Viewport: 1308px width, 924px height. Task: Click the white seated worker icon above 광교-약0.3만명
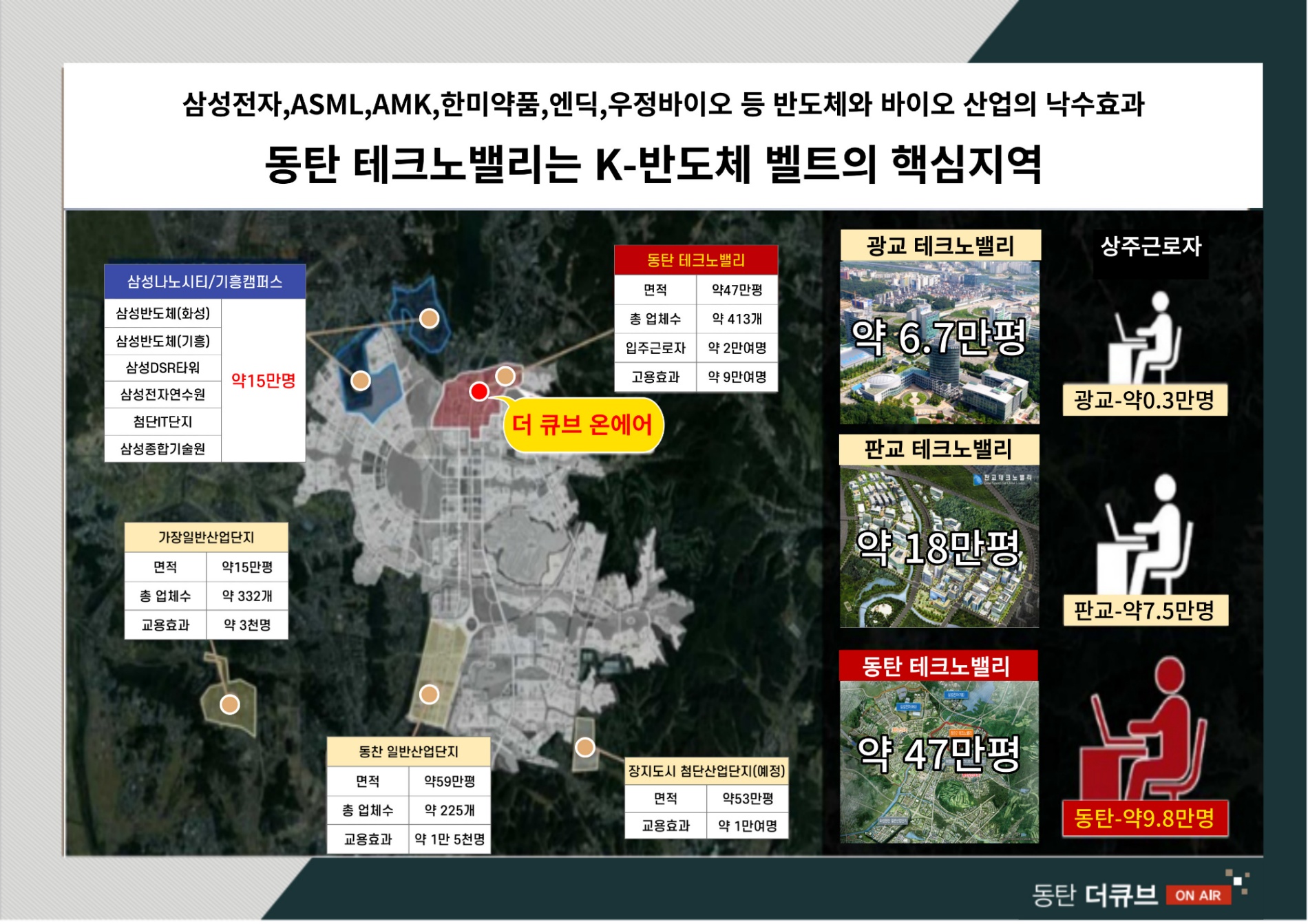1146,338
